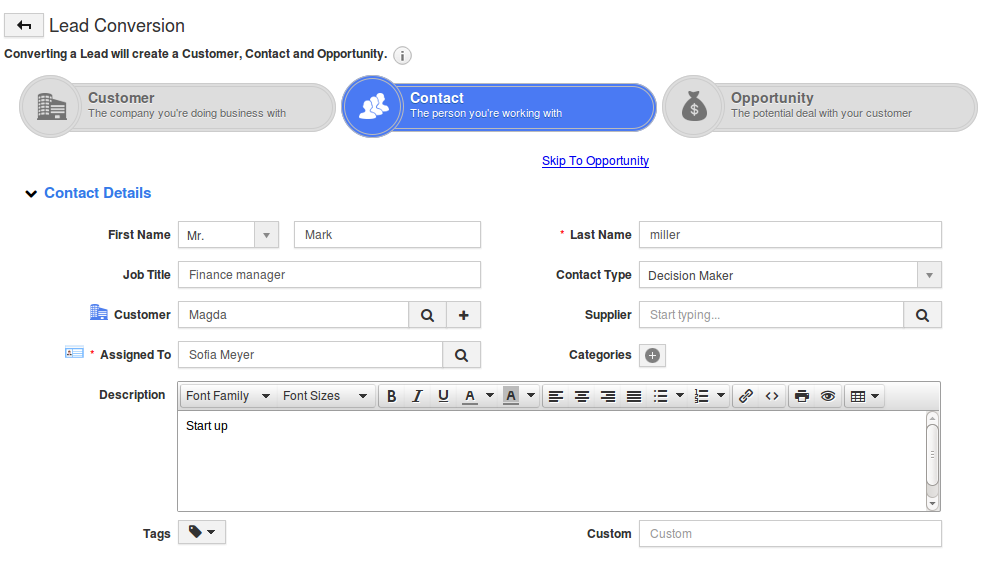Search for a customer with magnifier icon

427,315
